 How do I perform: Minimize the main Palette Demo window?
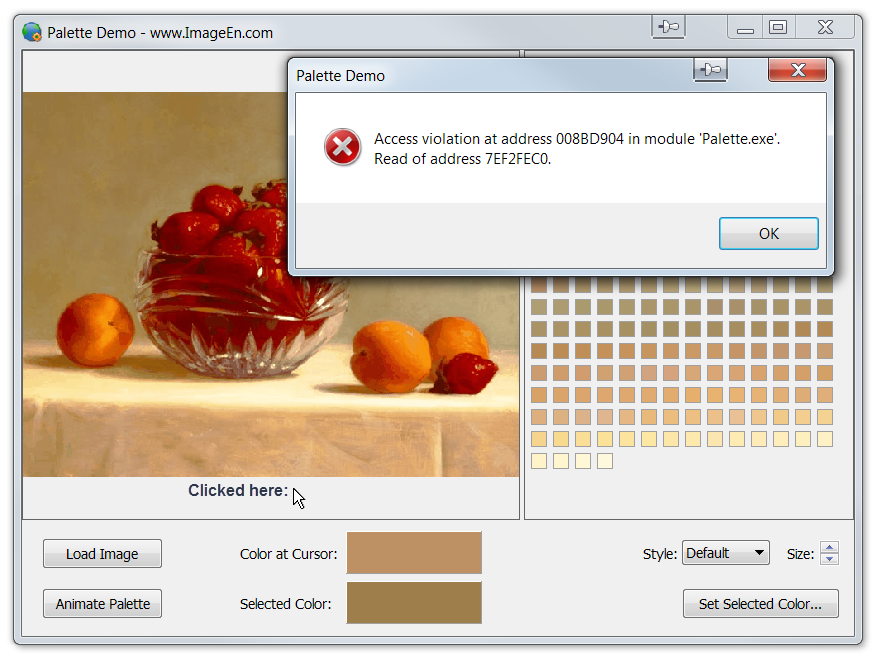click(745, 27)
